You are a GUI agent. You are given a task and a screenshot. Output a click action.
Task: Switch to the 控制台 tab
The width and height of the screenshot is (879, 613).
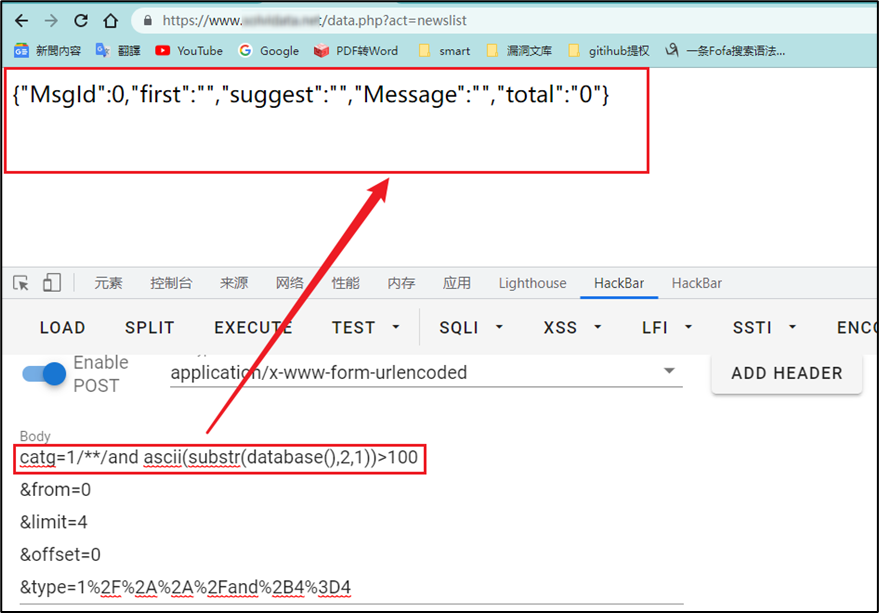(x=171, y=283)
